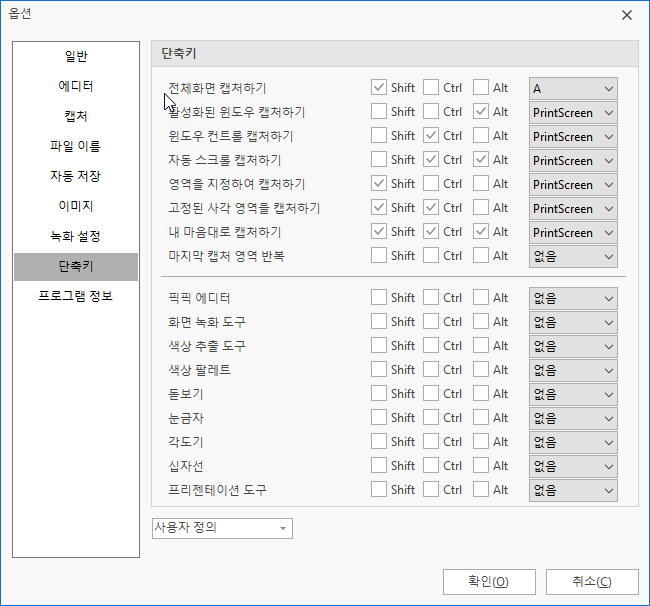The image size is (650, 606).
Task: Expand key dropdown for 자동 스크롤 캡처하기
Action: pyautogui.click(x=573, y=161)
